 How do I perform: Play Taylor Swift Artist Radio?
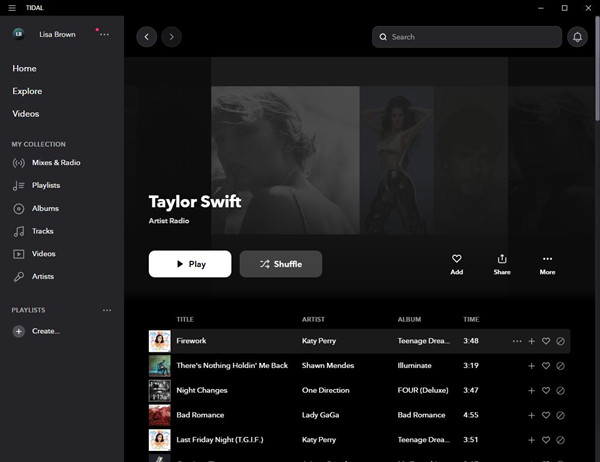(190, 264)
